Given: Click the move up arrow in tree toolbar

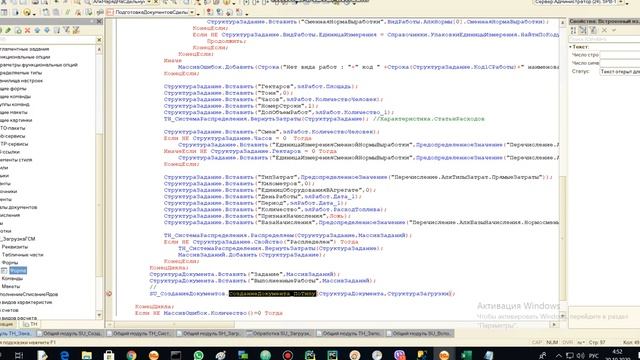Looking at the screenshot, I should coord(37,30).
